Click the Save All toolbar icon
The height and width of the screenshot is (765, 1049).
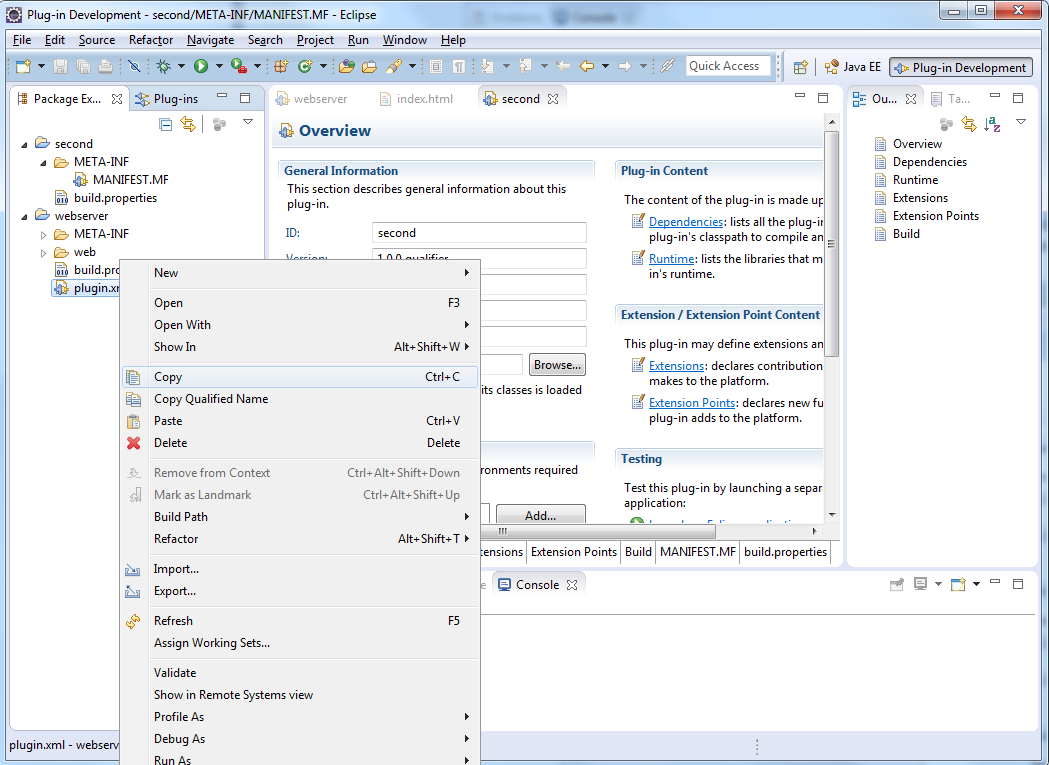click(83, 66)
